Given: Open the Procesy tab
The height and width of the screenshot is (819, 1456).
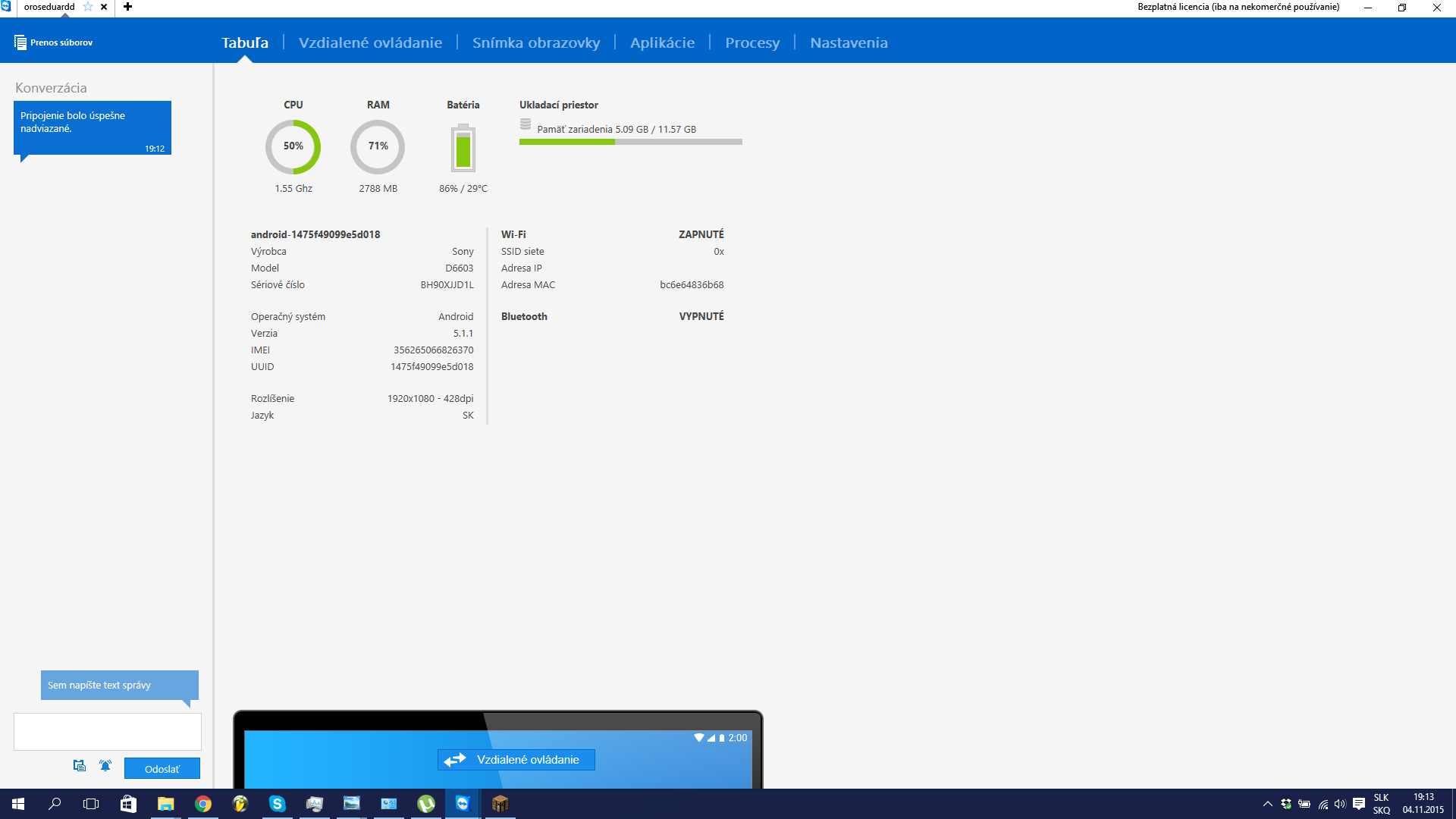Looking at the screenshot, I should pyautogui.click(x=752, y=42).
